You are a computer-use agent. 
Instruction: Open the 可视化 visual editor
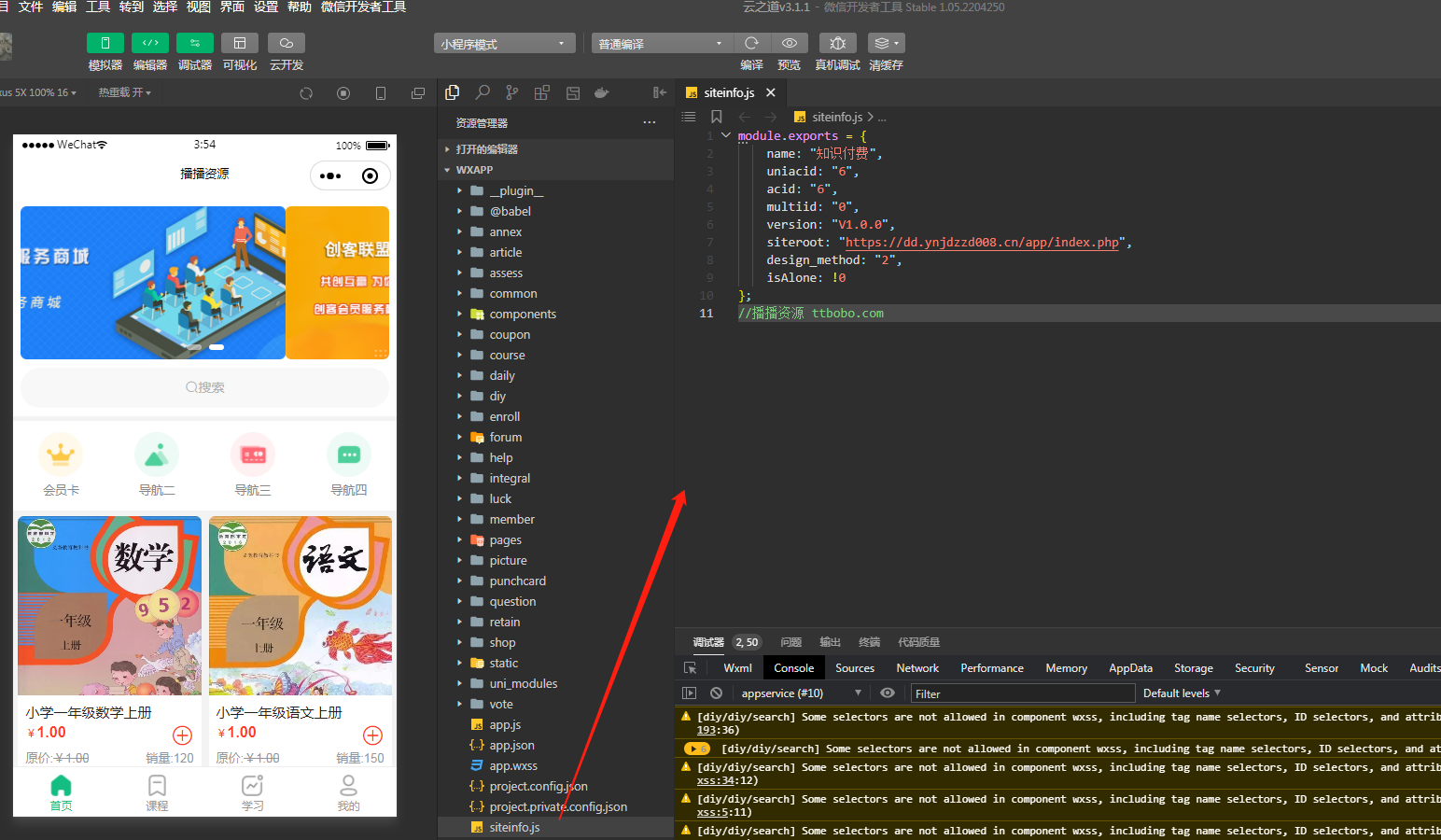pos(240,43)
